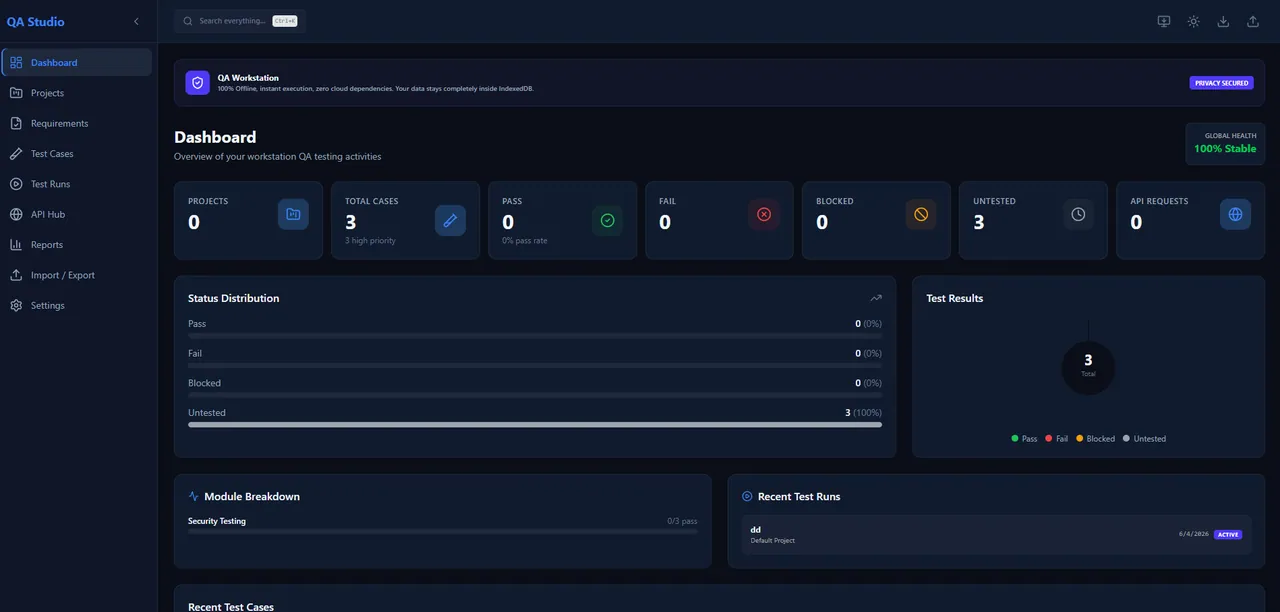Click the Module Breakdown activity icon
Screen dimensions: 1280x612
coord(194,496)
